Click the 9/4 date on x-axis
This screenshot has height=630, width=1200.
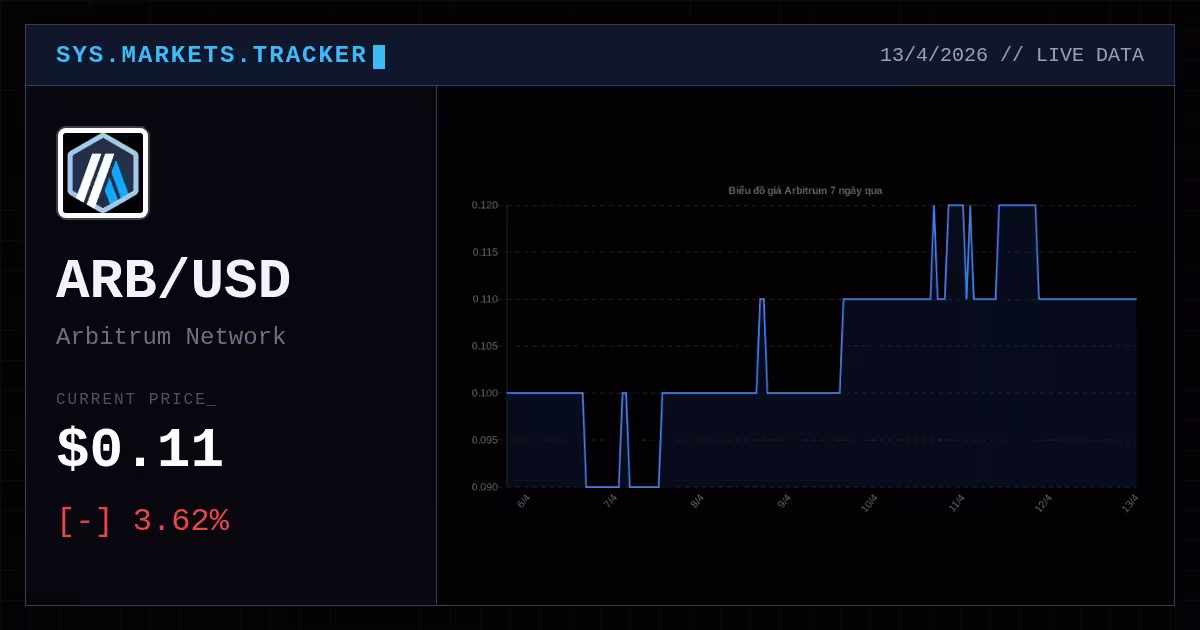tap(784, 501)
